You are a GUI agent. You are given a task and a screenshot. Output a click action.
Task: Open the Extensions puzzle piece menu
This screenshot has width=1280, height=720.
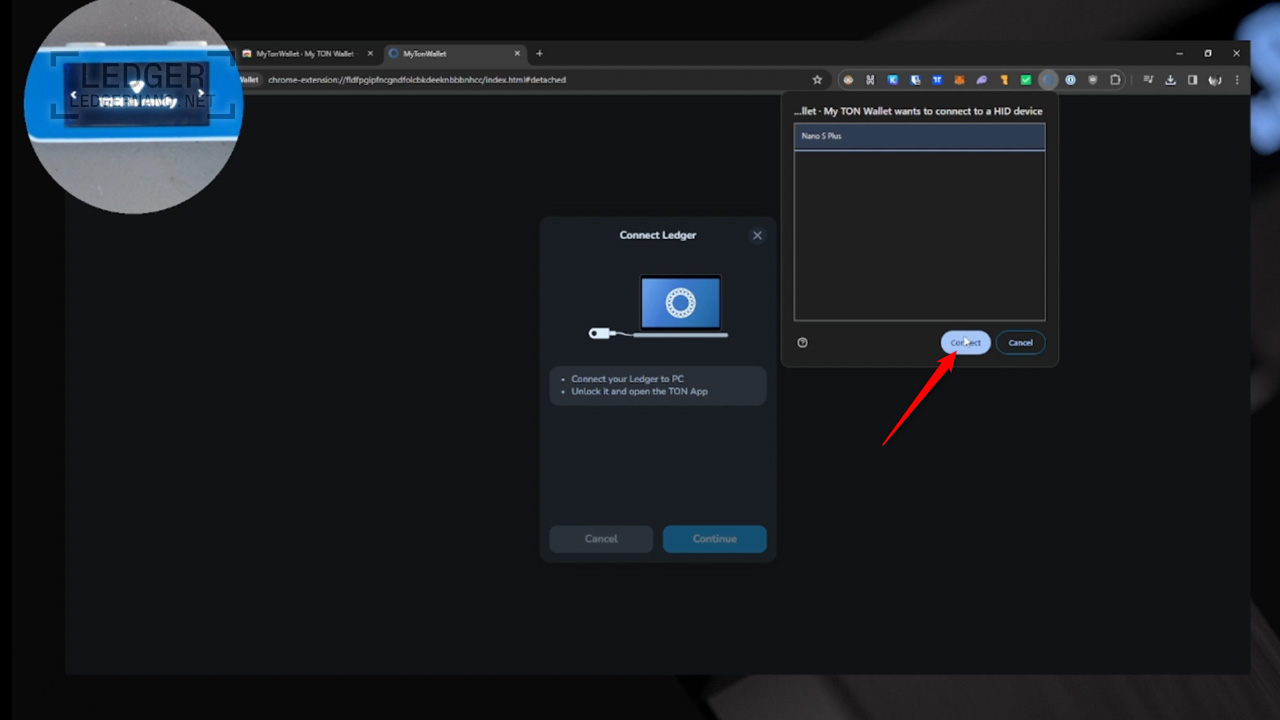(x=1115, y=80)
